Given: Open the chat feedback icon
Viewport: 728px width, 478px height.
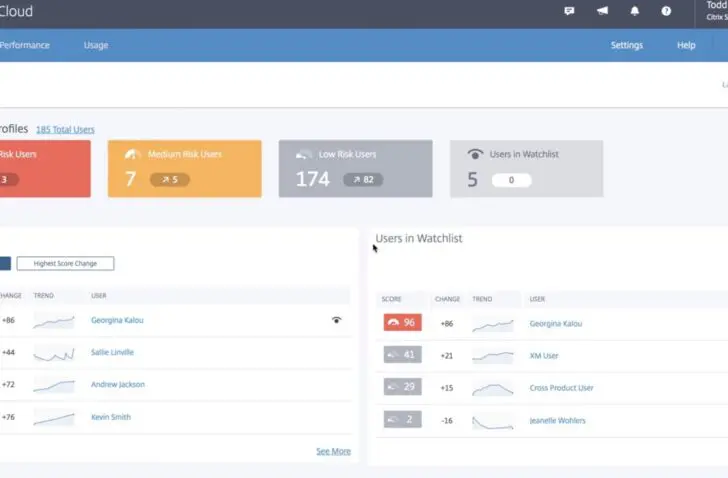Looking at the screenshot, I should click(x=569, y=11).
